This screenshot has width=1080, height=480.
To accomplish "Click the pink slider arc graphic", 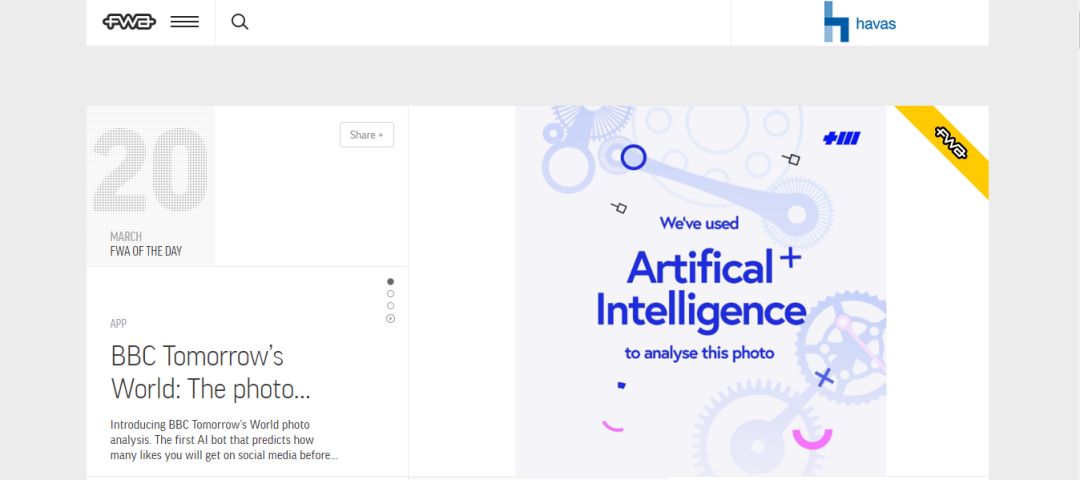I will pos(812,438).
